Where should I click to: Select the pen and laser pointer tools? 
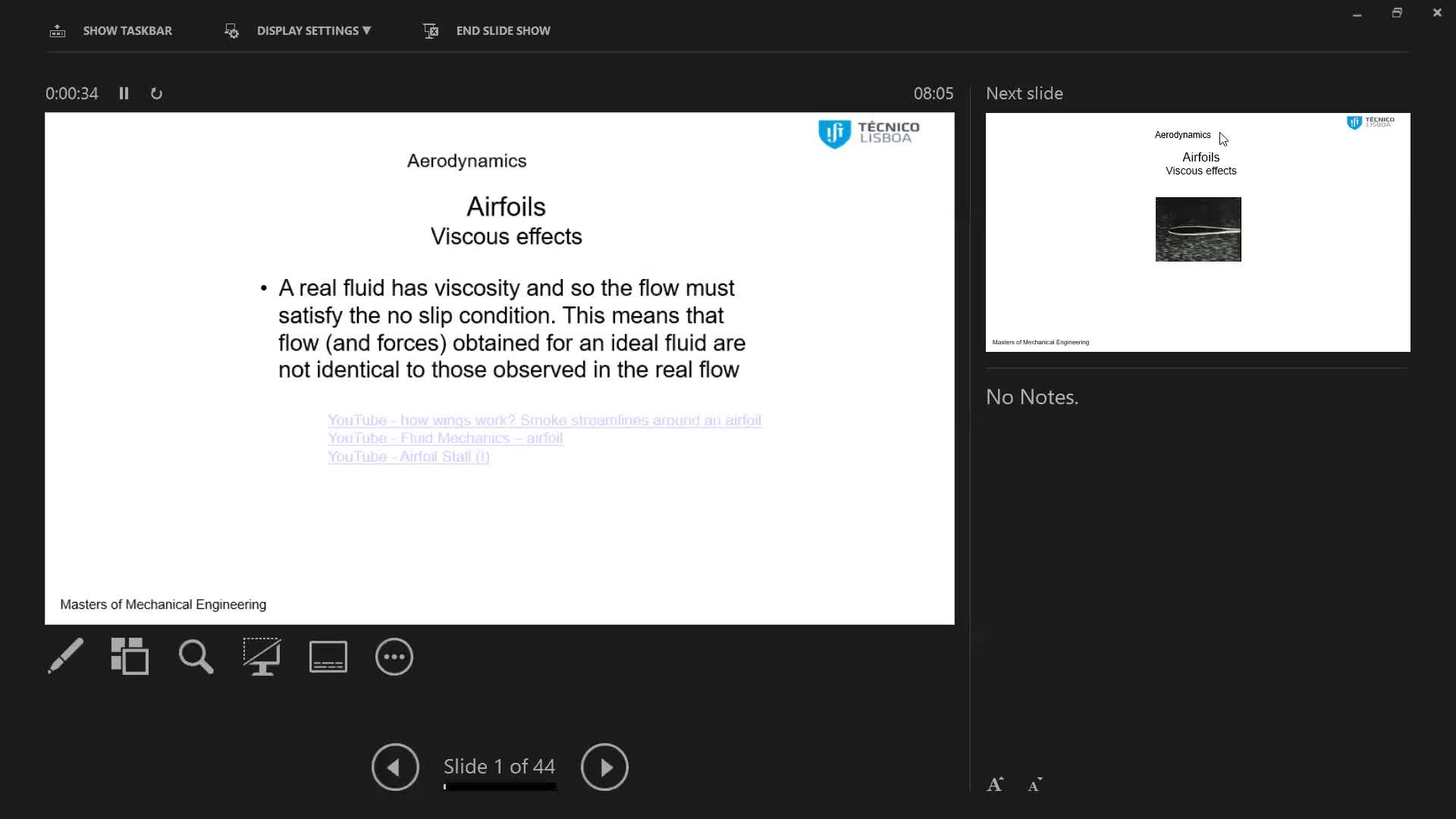(x=65, y=656)
